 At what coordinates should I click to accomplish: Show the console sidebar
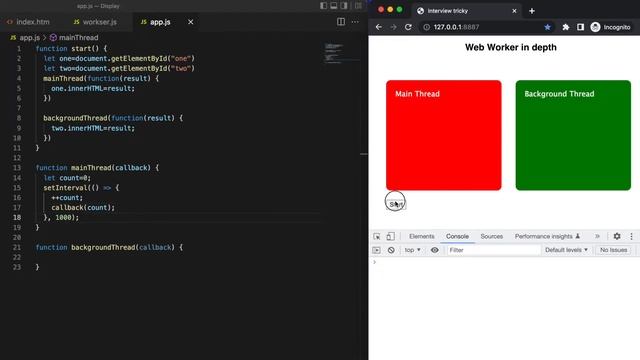tap(376, 250)
